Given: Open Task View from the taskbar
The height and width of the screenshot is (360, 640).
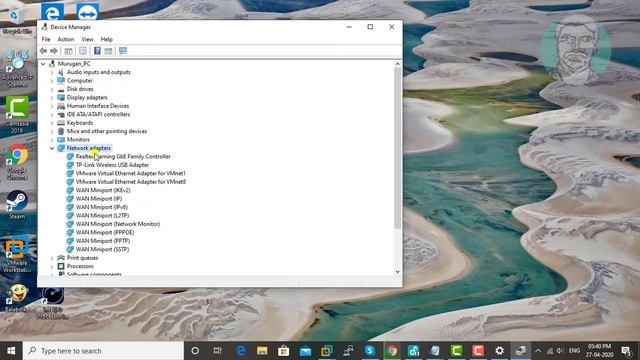Looking at the screenshot, I should click(217, 351).
